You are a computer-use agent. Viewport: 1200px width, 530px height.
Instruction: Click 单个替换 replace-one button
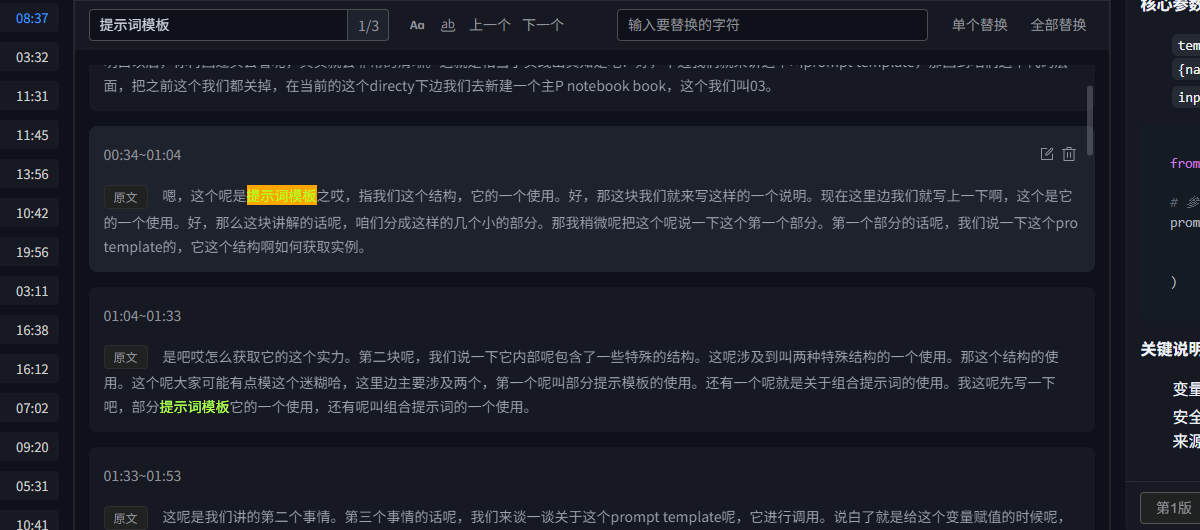[980, 25]
